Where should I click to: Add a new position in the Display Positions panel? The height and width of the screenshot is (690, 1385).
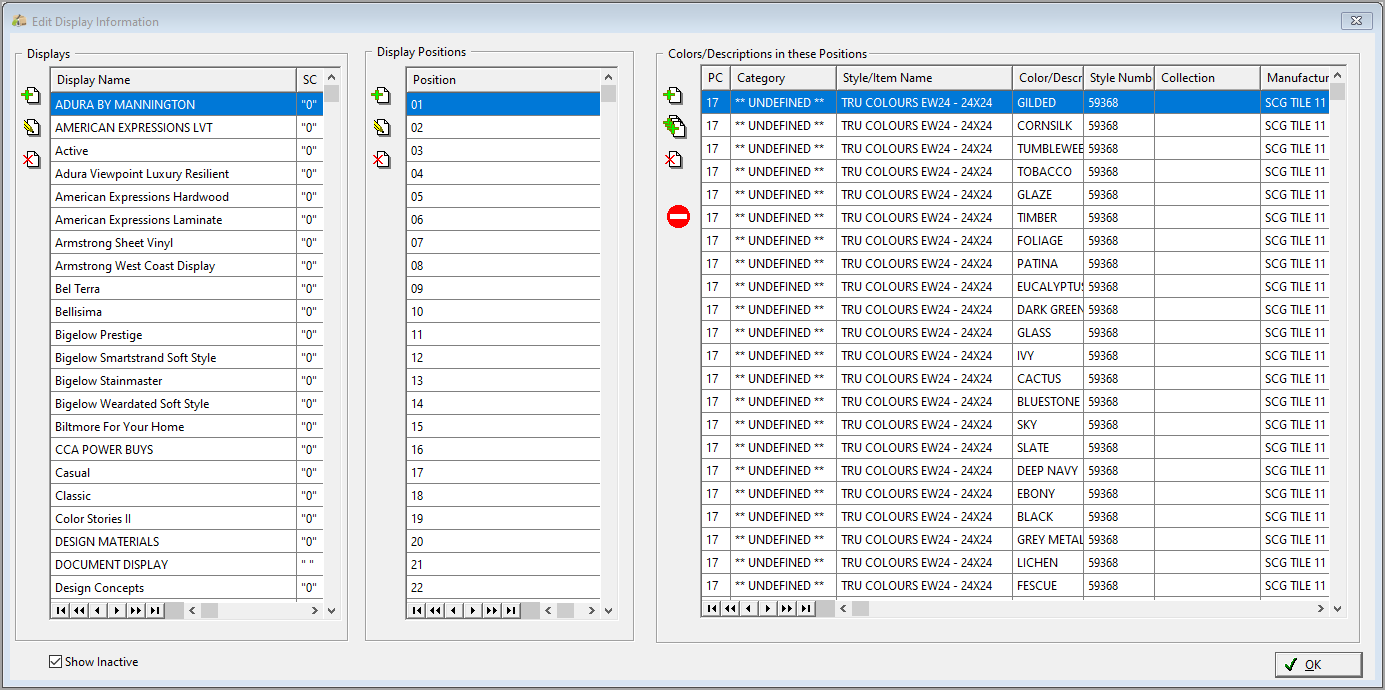click(x=381, y=96)
